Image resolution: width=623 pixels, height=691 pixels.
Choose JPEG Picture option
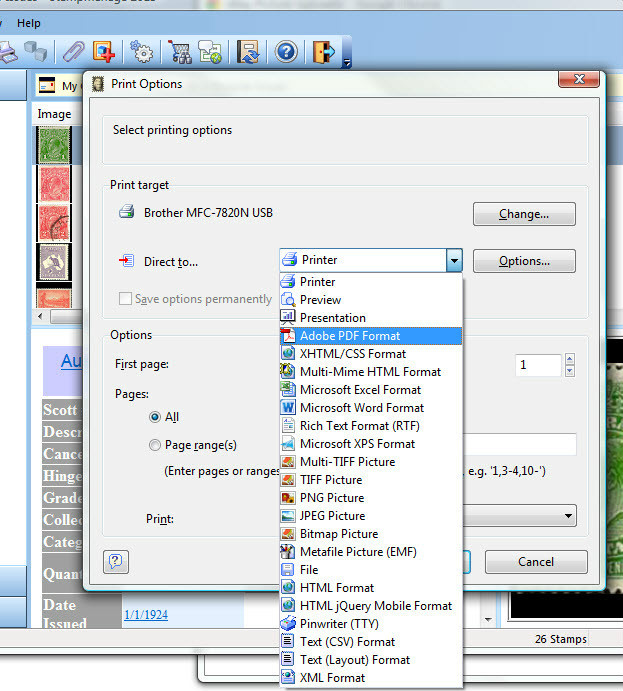point(371,516)
